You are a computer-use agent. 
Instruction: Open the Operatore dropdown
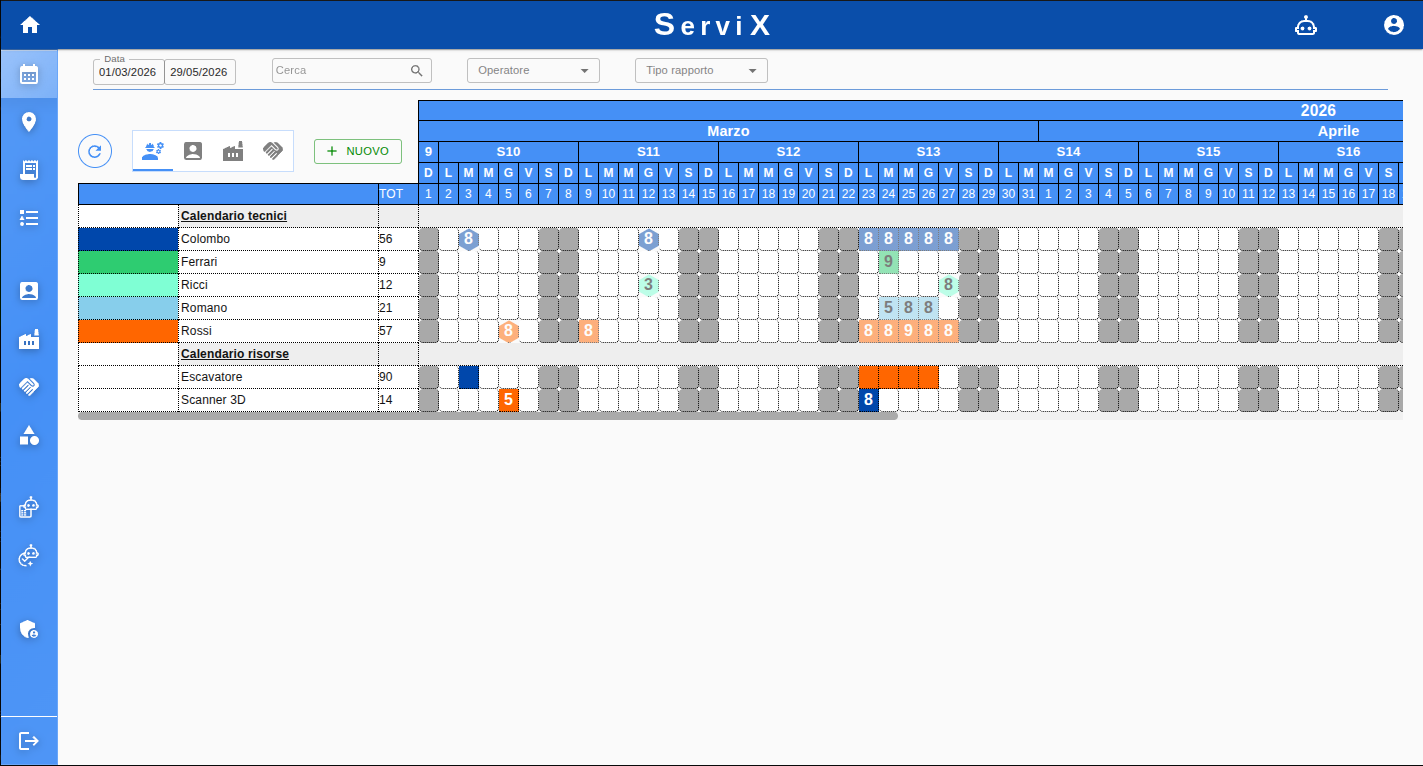point(533,71)
